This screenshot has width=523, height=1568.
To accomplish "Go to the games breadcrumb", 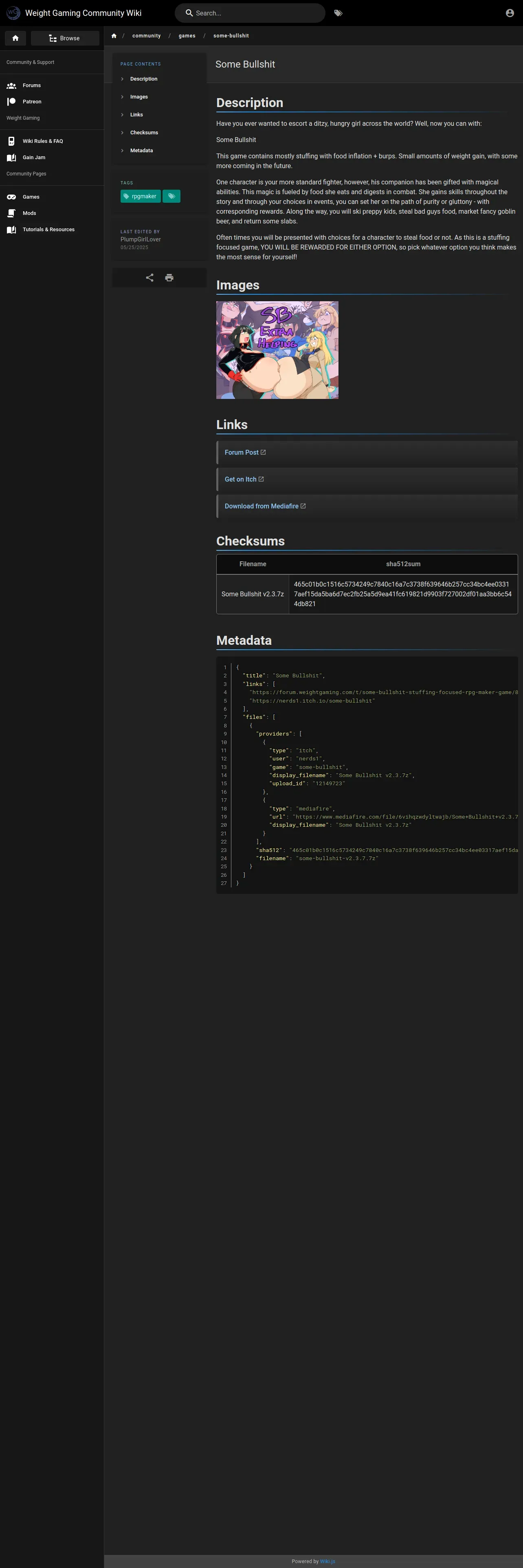I will pos(187,36).
